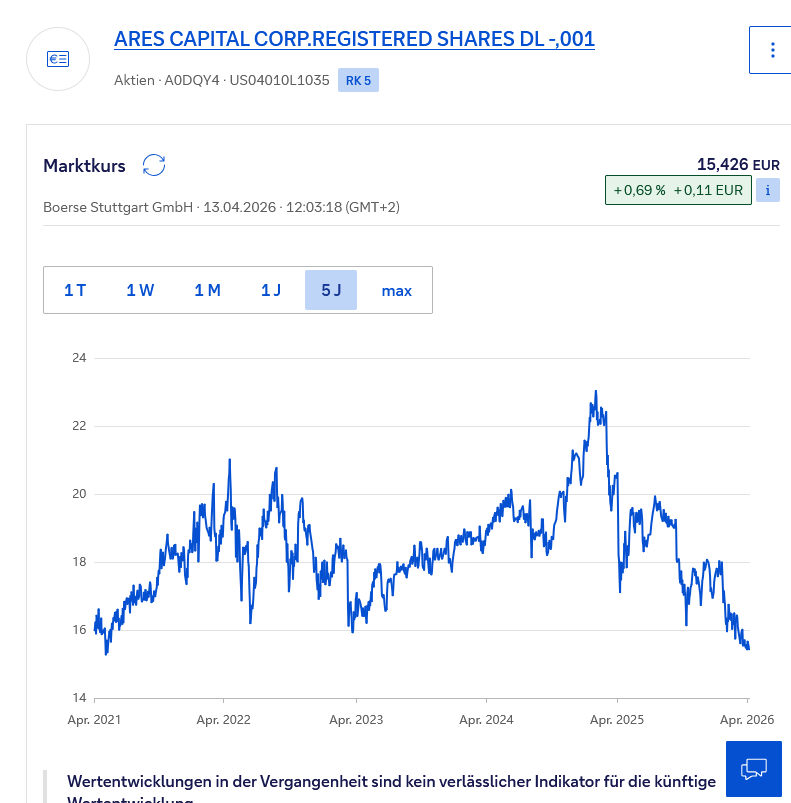Select the max time range tab
The height and width of the screenshot is (803, 791).
(x=396, y=290)
